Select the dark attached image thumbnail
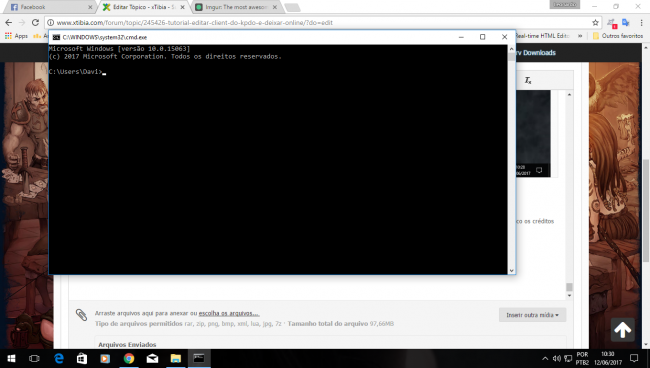This screenshot has height=368, width=650. (x=533, y=133)
